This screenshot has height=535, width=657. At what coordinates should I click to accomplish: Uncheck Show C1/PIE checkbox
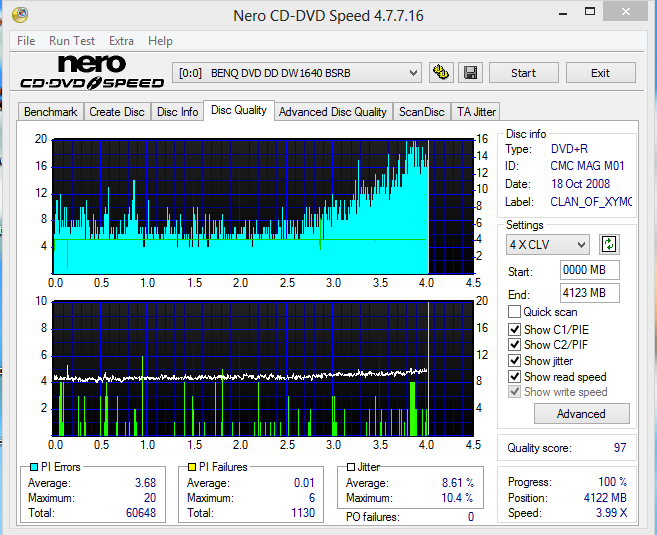click(514, 329)
